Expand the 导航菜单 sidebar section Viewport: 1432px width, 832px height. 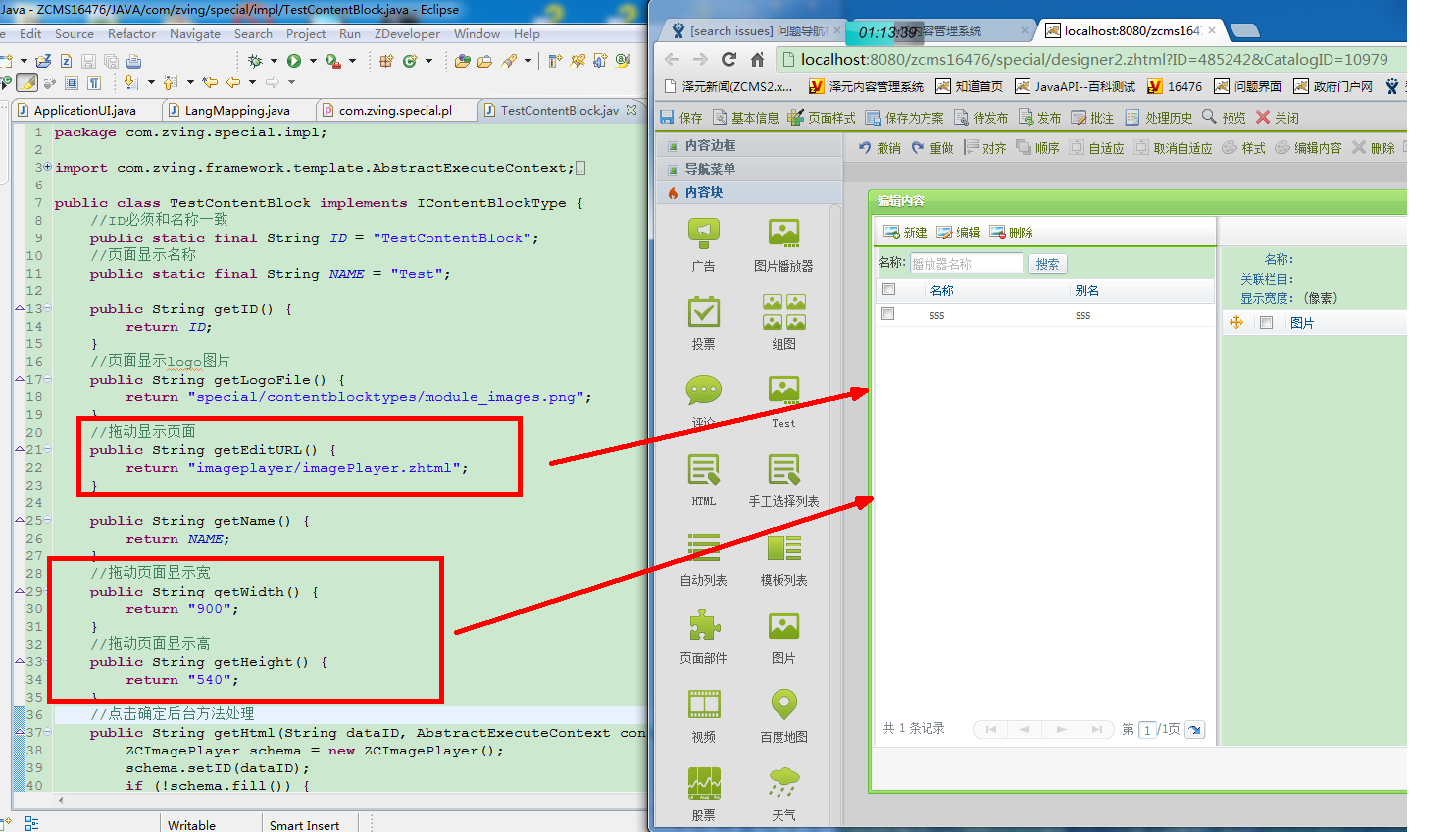(709, 169)
